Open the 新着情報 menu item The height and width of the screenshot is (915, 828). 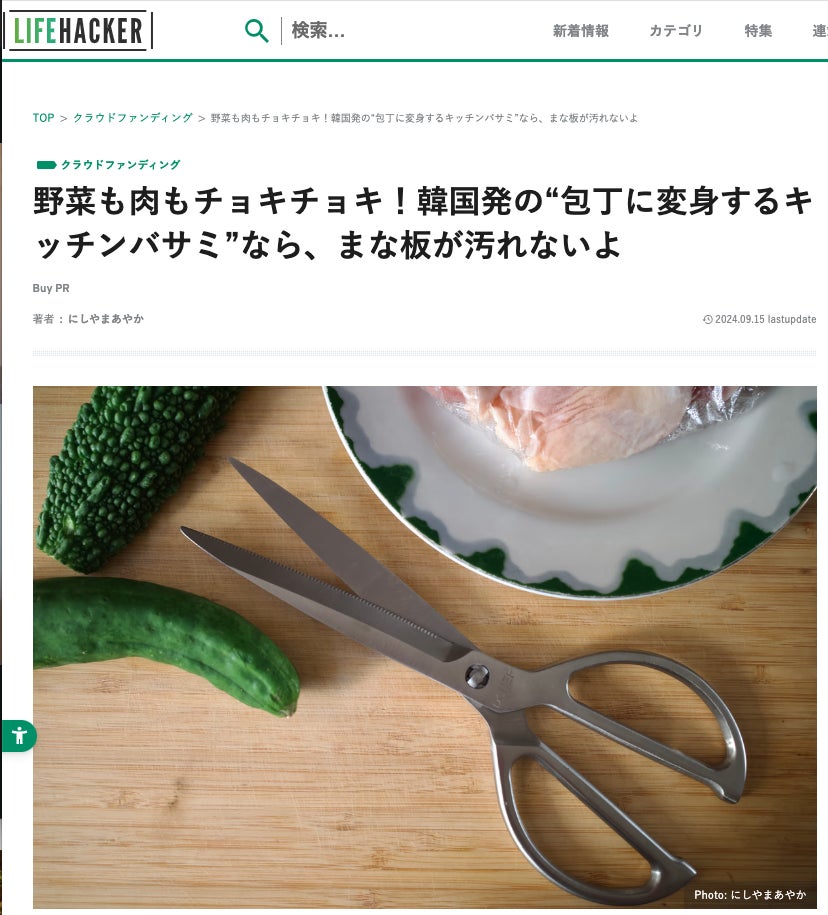click(581, 31)
